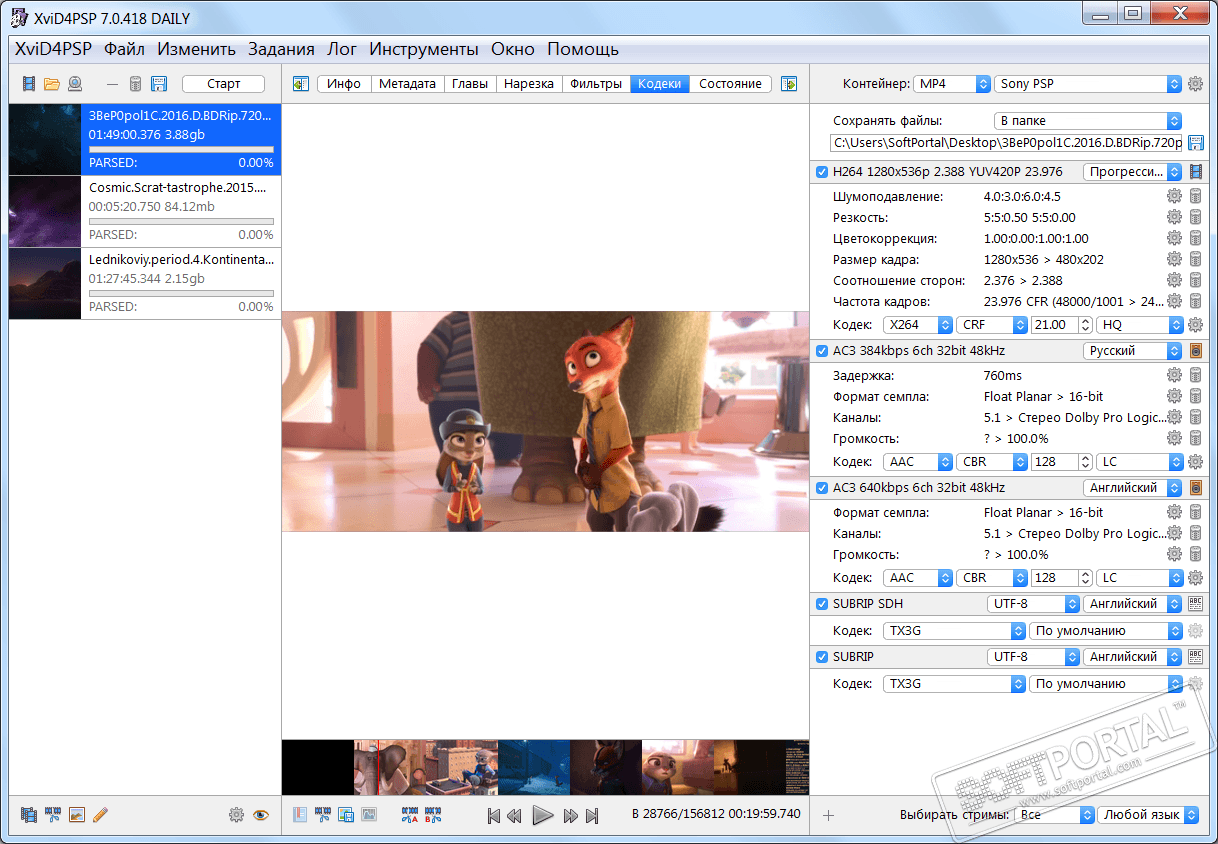The height and width of the screenshot is (844, 1218).
Task: Skip to the end of video
Action: [x=592, y=816]
